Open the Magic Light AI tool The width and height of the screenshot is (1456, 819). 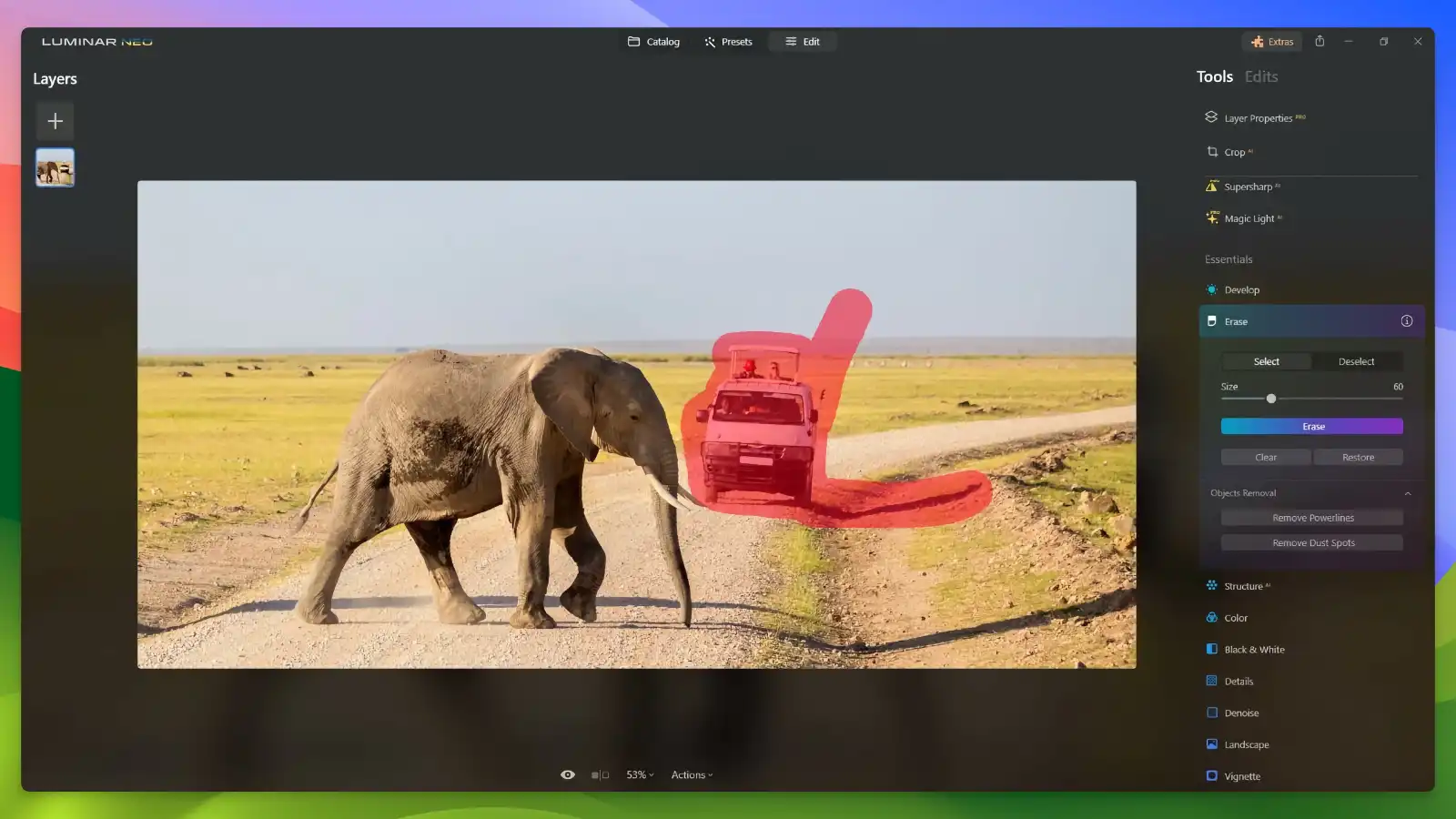coord(1248,217)
